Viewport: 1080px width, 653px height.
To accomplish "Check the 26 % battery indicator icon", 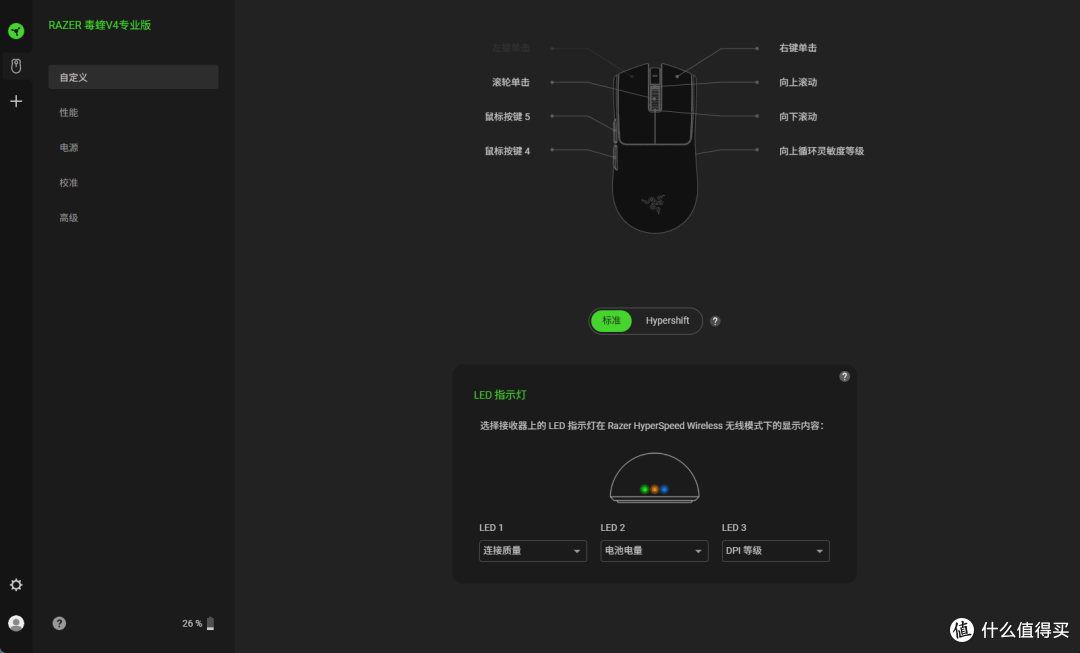I will 210,623.
